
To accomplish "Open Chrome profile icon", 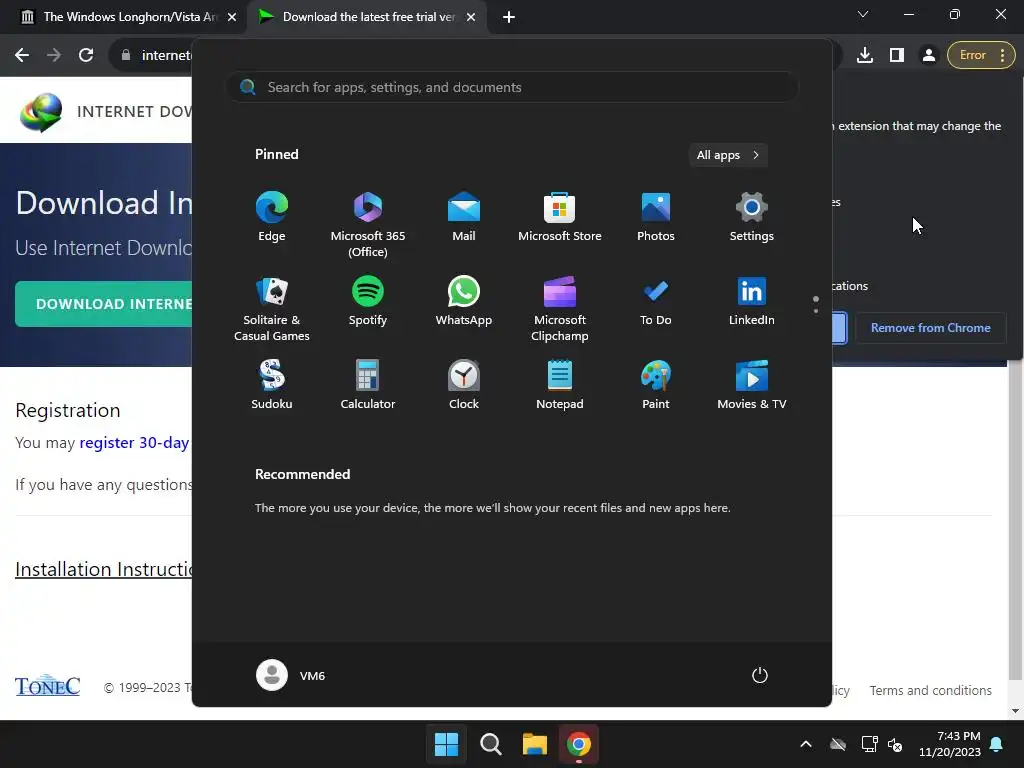I will coord(928,55).
